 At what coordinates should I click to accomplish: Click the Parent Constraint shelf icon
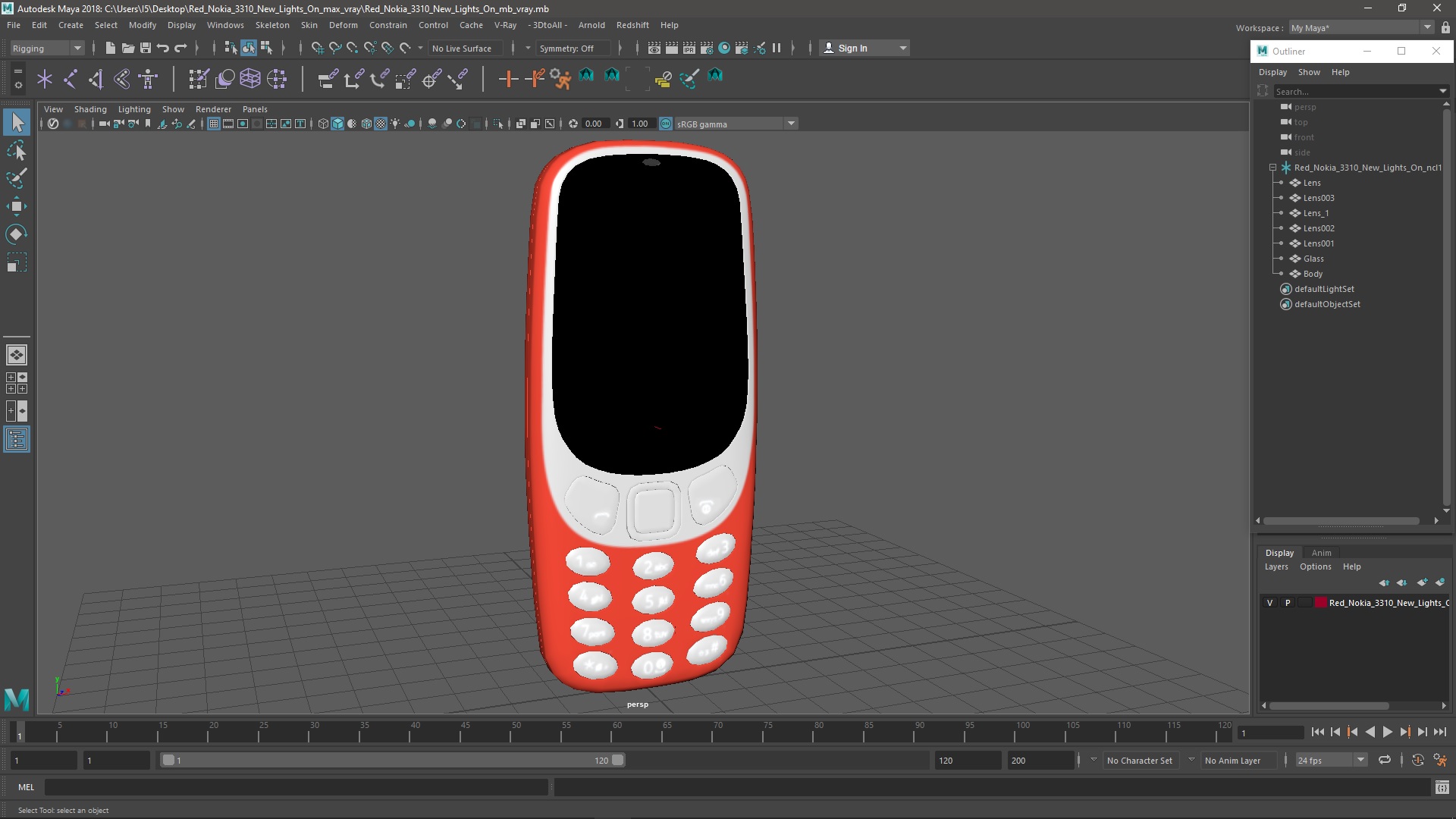(x=328, y=79)
